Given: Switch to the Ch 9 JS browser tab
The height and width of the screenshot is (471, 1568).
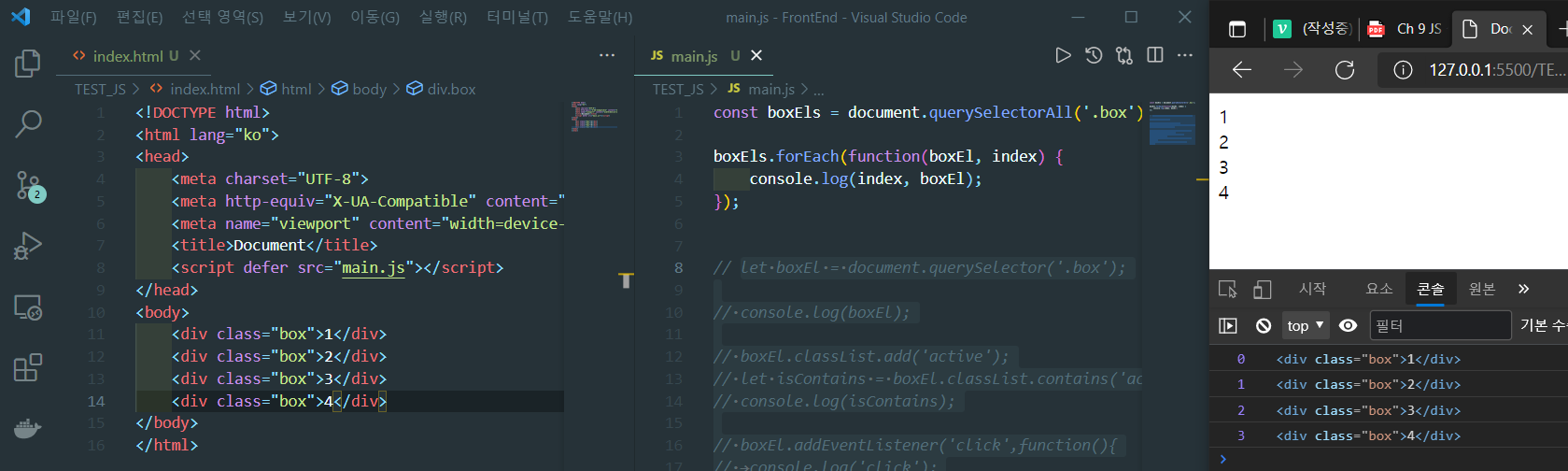Looking at the screenshot, I should pyautogui.click(x=1404, y=29).
